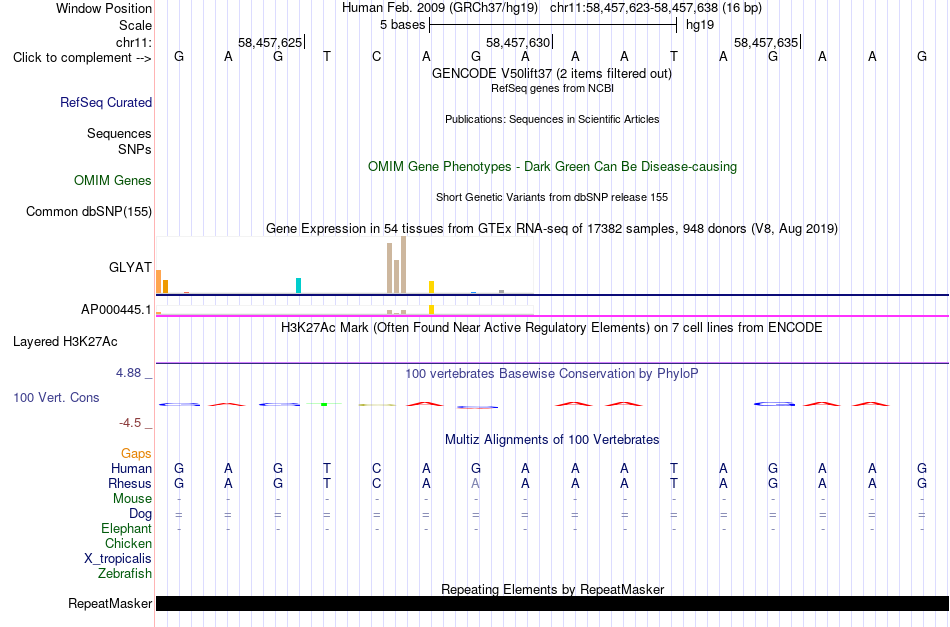Image resolution: width=950 pixels, height=627 pixels.
Task: Click 'Repeating Elements by RepeatMasker' title
Action: (552, 589)
